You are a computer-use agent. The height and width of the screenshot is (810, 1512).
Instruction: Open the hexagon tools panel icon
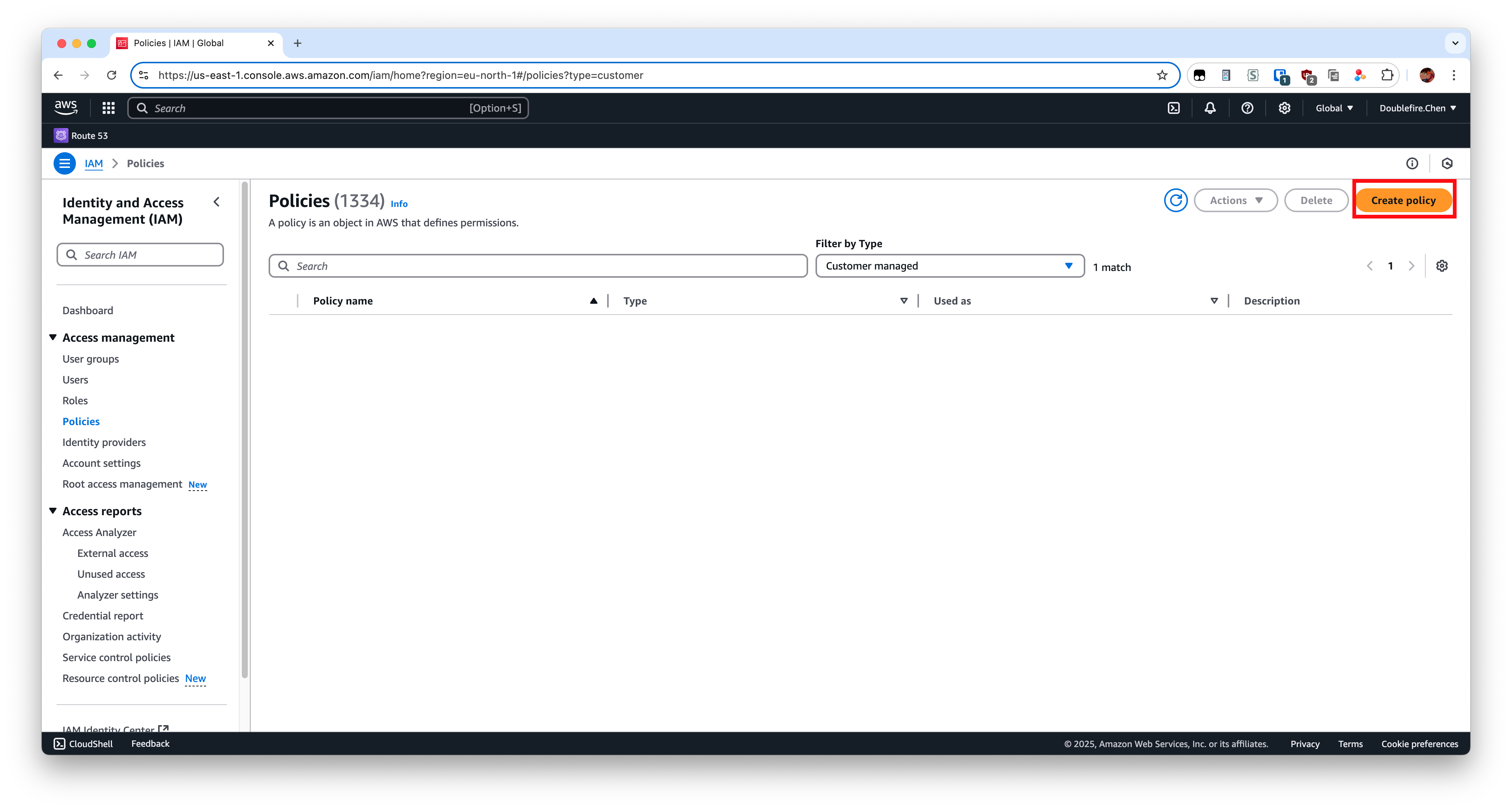click(x=1447, y=163)
